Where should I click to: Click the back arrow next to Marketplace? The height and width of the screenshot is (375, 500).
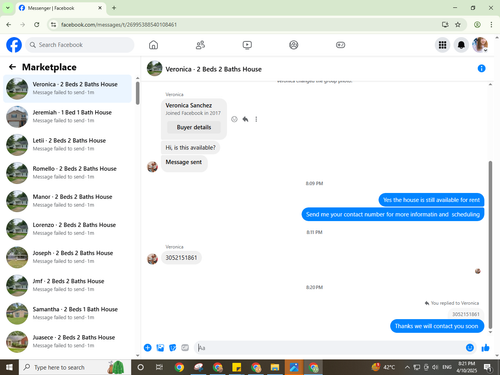(12, 67)
